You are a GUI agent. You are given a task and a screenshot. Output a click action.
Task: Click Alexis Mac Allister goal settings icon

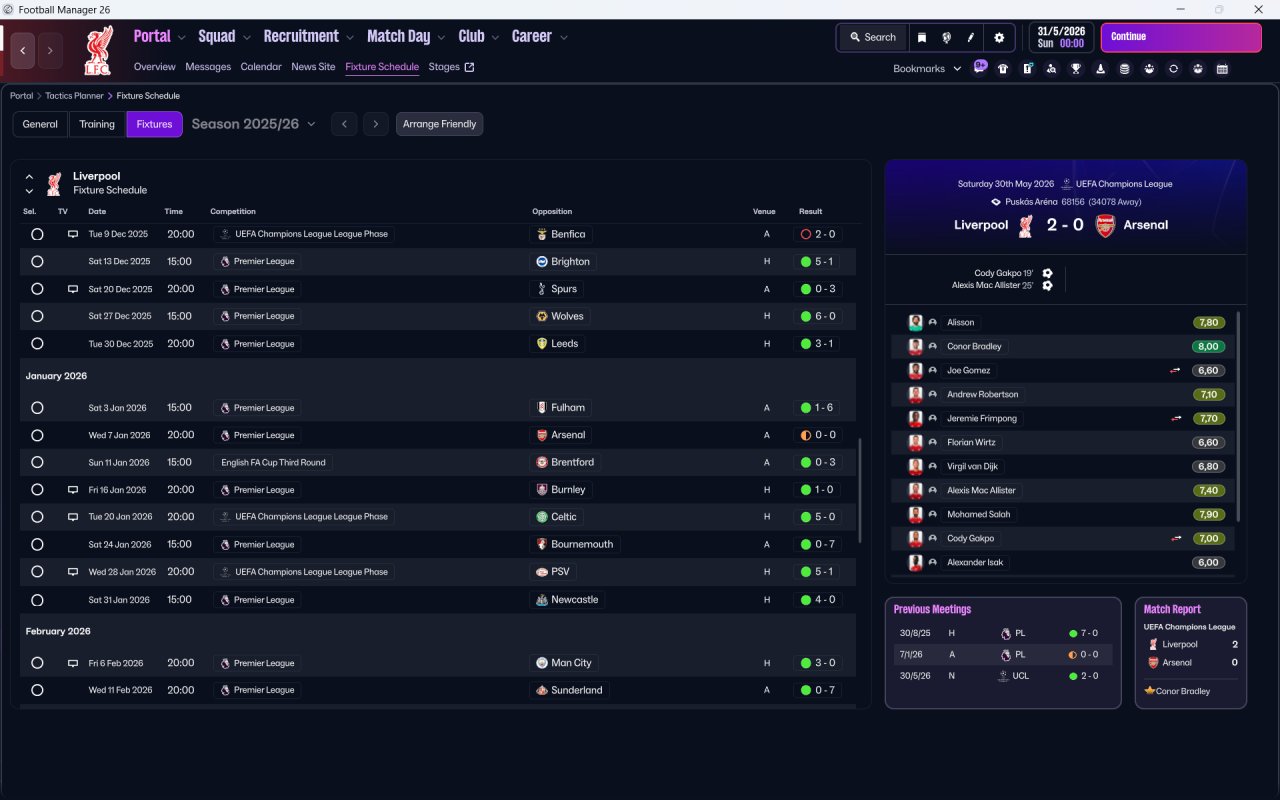tap(1047, 285)
